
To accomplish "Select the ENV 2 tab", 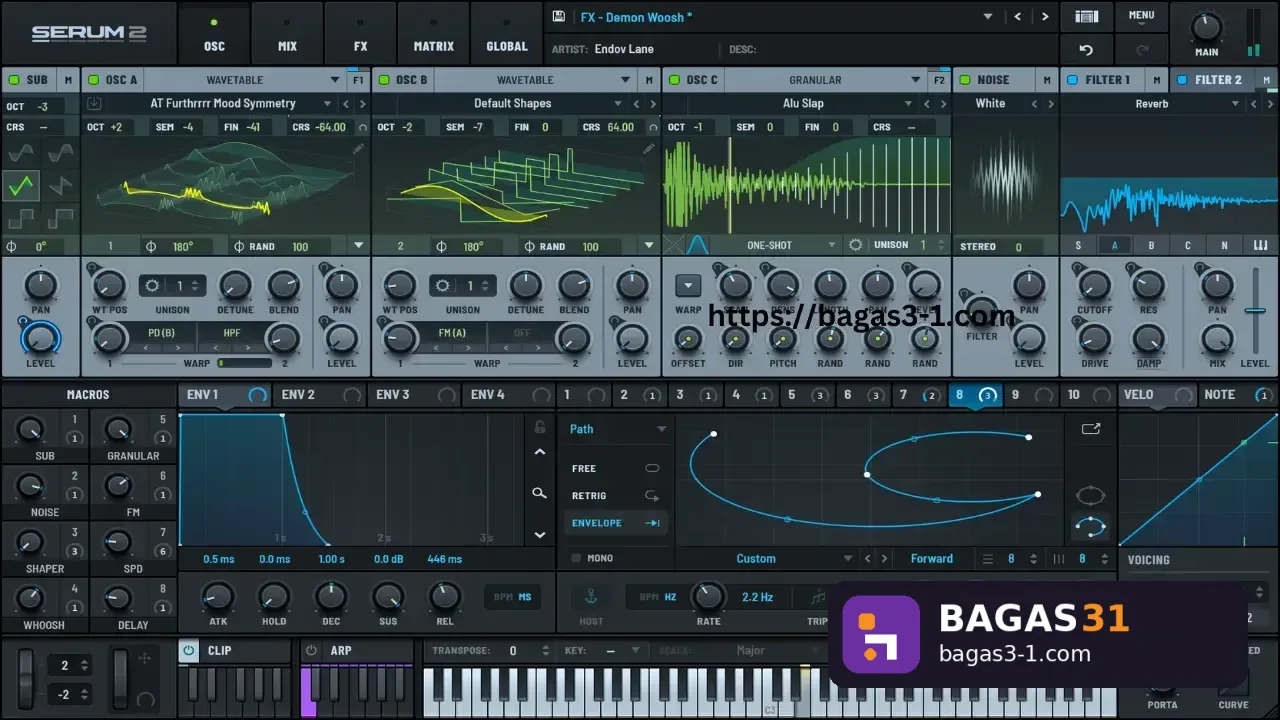I will point(320,395).
